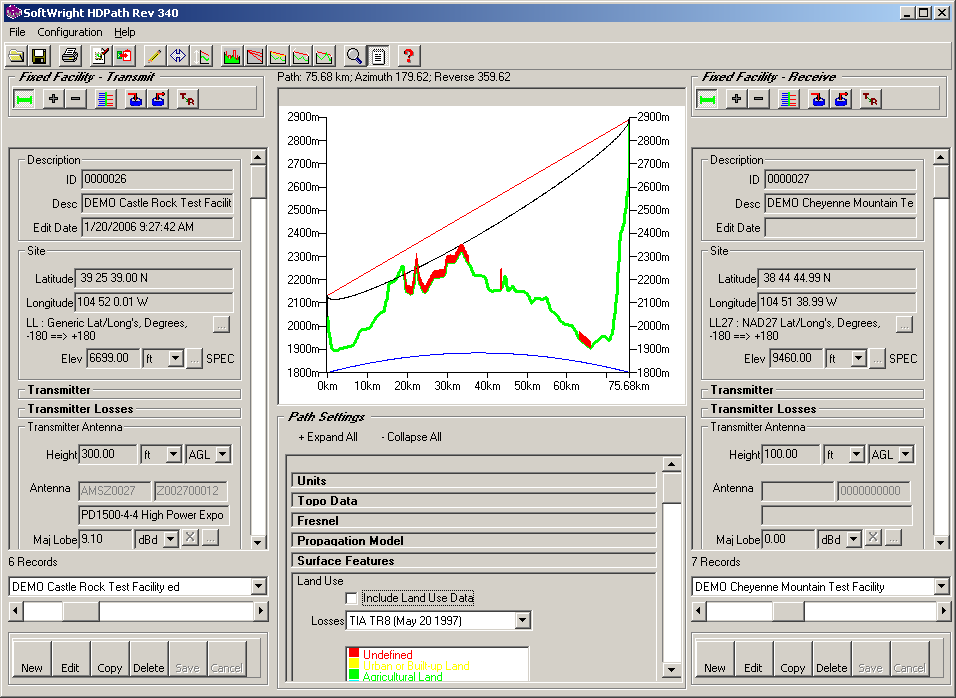956x698 pixels.
Task: Open the File menu
Action: point(17,32)
